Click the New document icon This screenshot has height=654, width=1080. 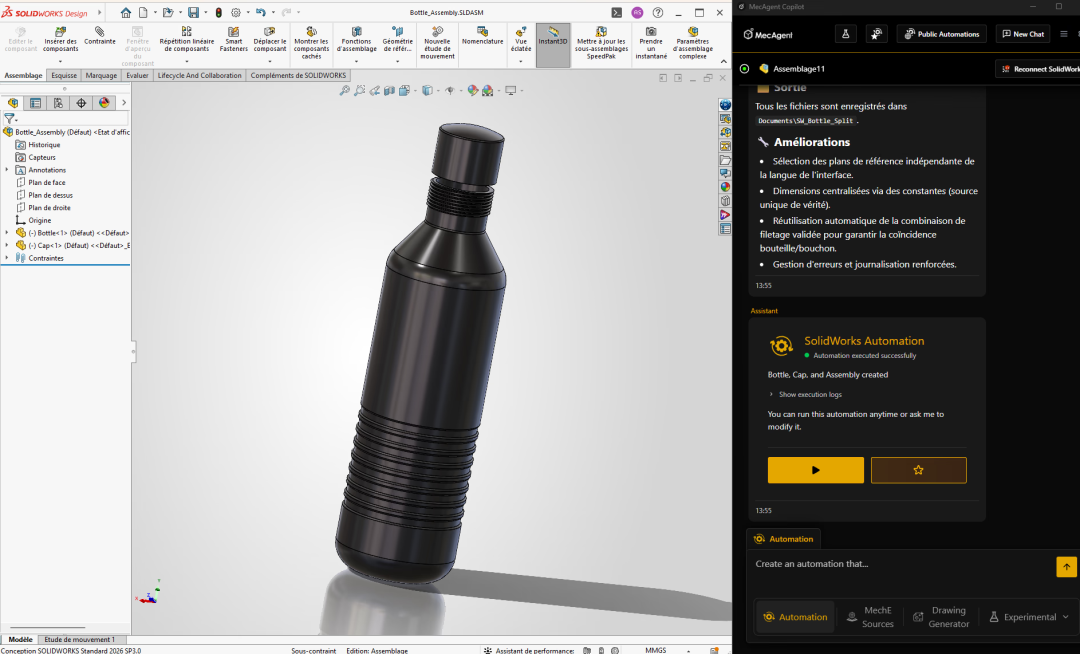tap(143, 12)
